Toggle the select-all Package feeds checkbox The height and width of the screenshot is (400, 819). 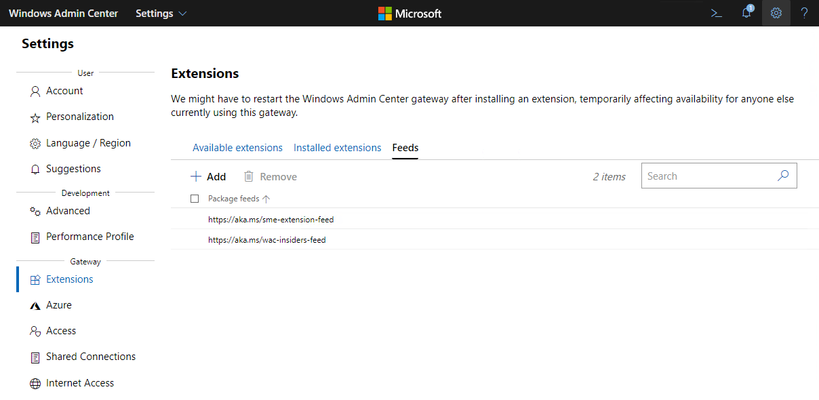point(195,198)
